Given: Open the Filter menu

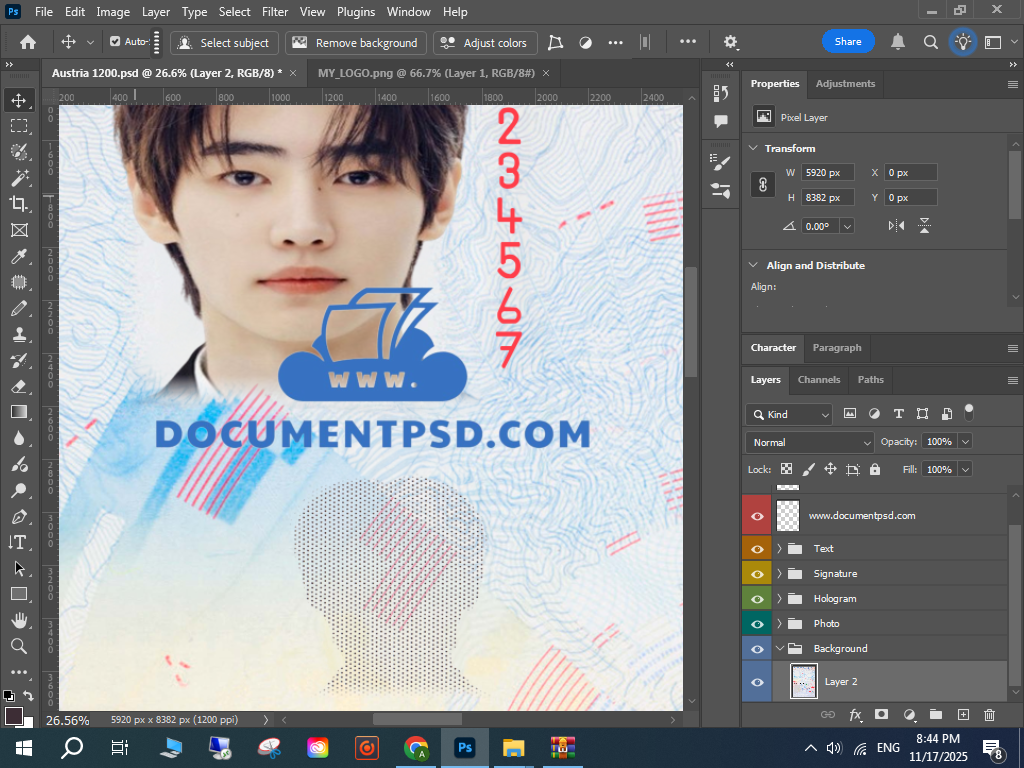Looking at the screenshot, I should [x=275, y=12].
